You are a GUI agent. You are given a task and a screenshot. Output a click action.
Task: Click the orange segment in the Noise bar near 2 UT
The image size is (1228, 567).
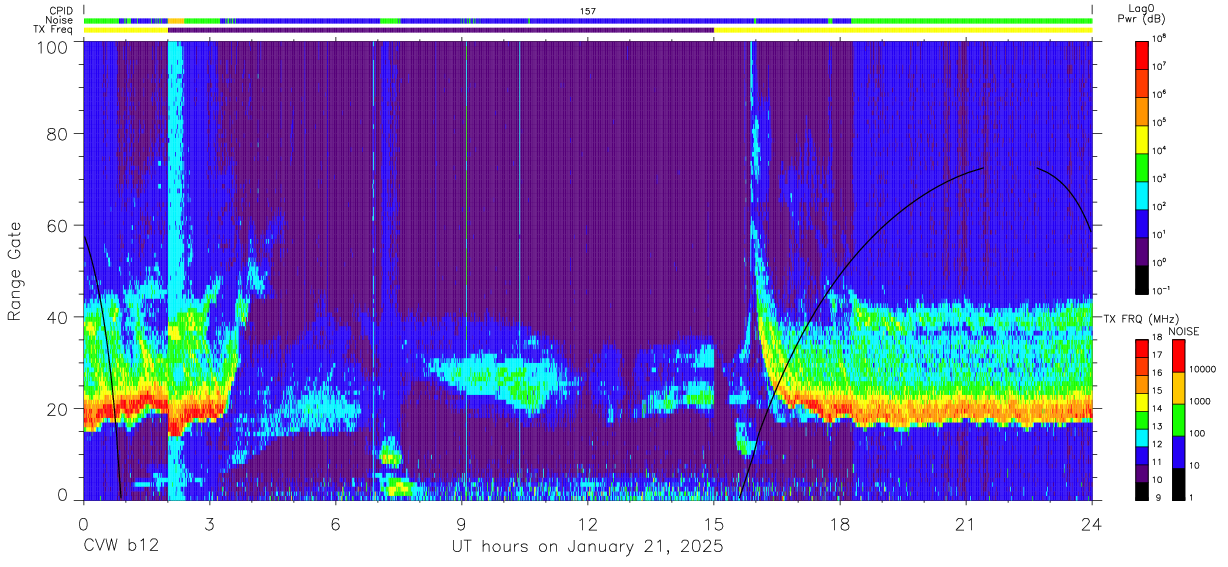[x=175, y=20]
